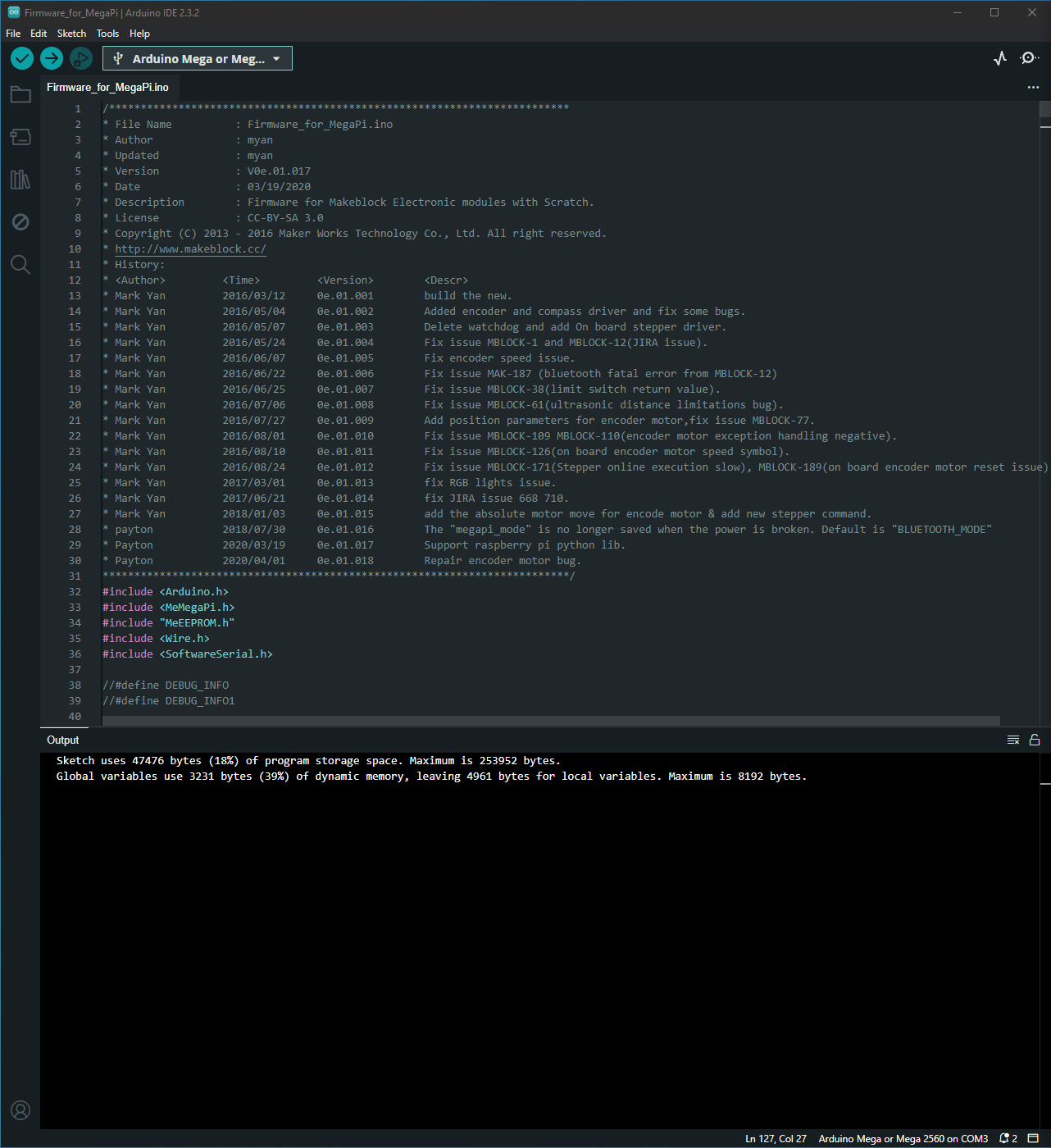The width and height of the screenshot is (1051, 1148).
Task: Click "Repair encoder motor bug." comment
Action: coord(503,561)
